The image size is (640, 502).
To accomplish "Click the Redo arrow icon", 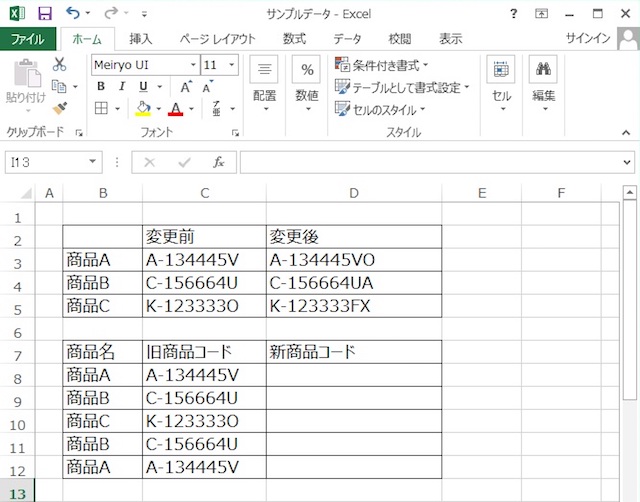I will pos(111,13).
